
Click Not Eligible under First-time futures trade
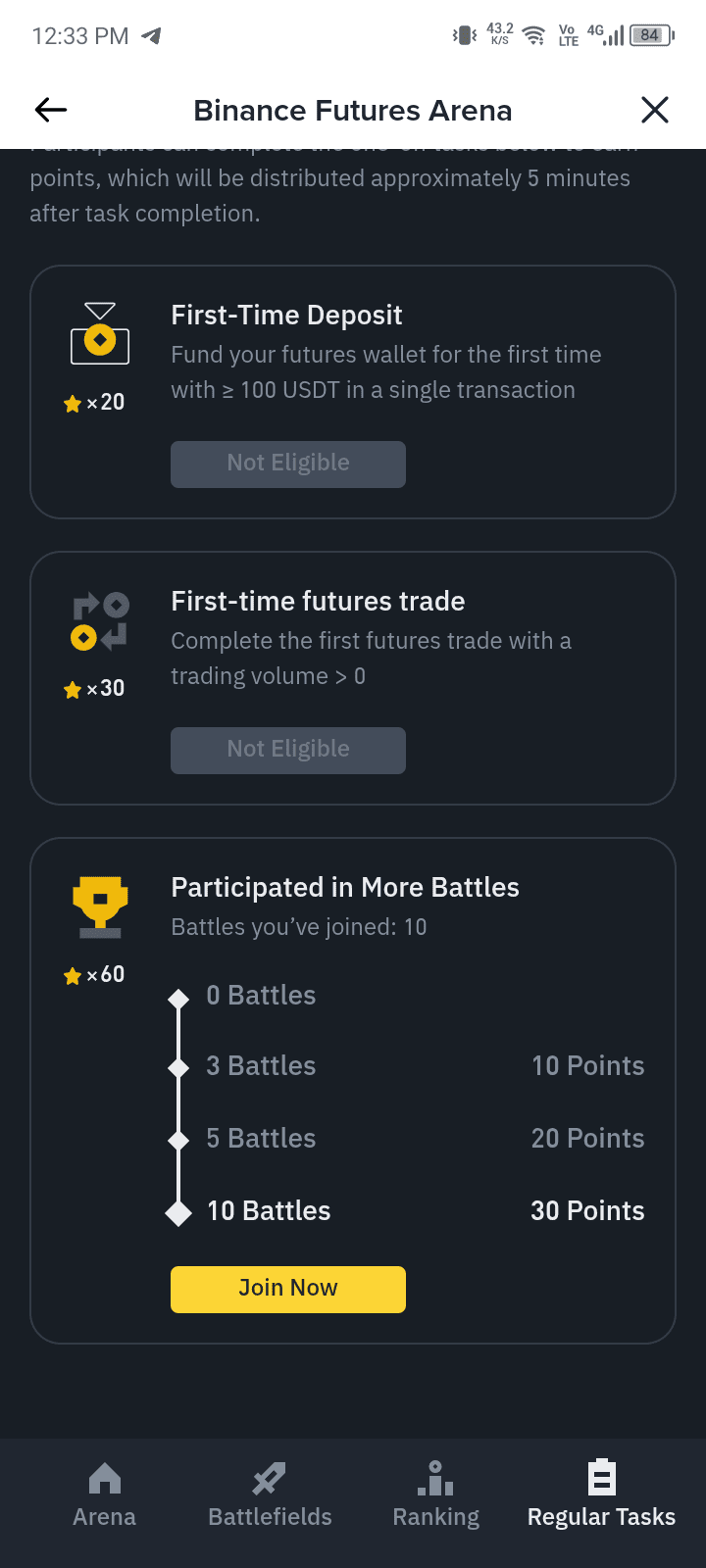coord(288,750)
